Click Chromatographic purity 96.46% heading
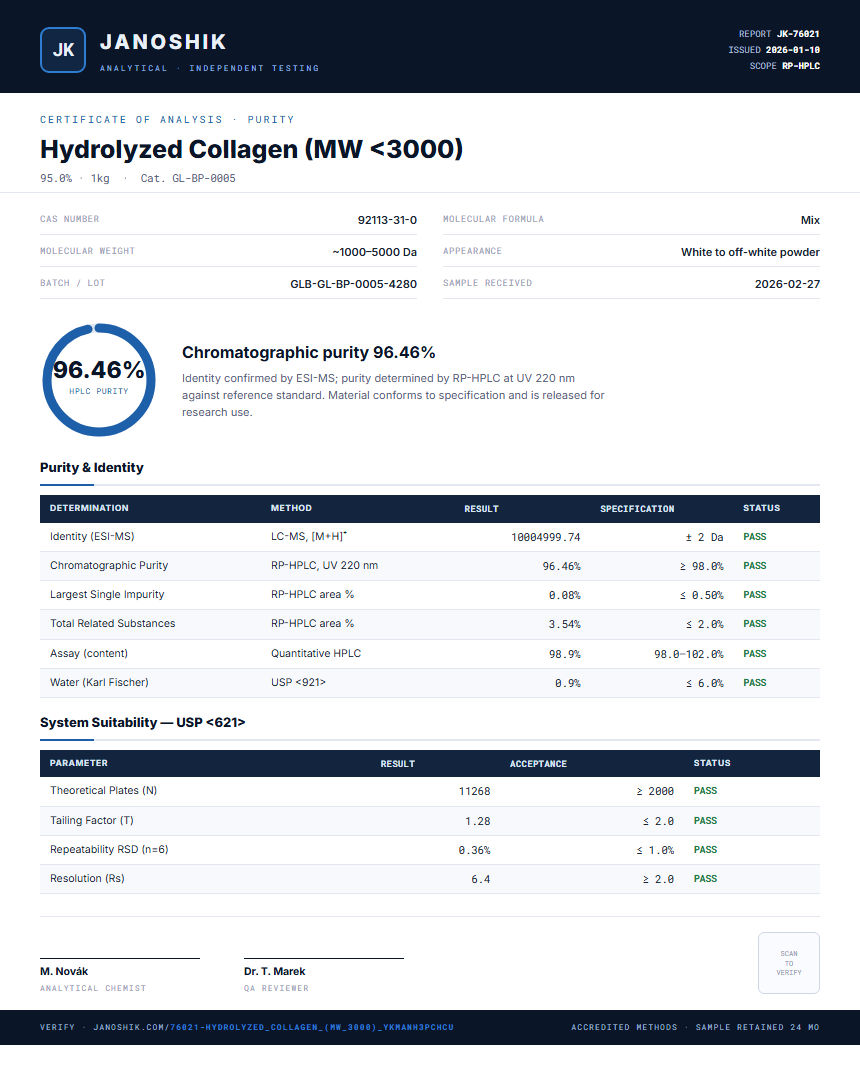860x1073 pixels. pos(309,352)
